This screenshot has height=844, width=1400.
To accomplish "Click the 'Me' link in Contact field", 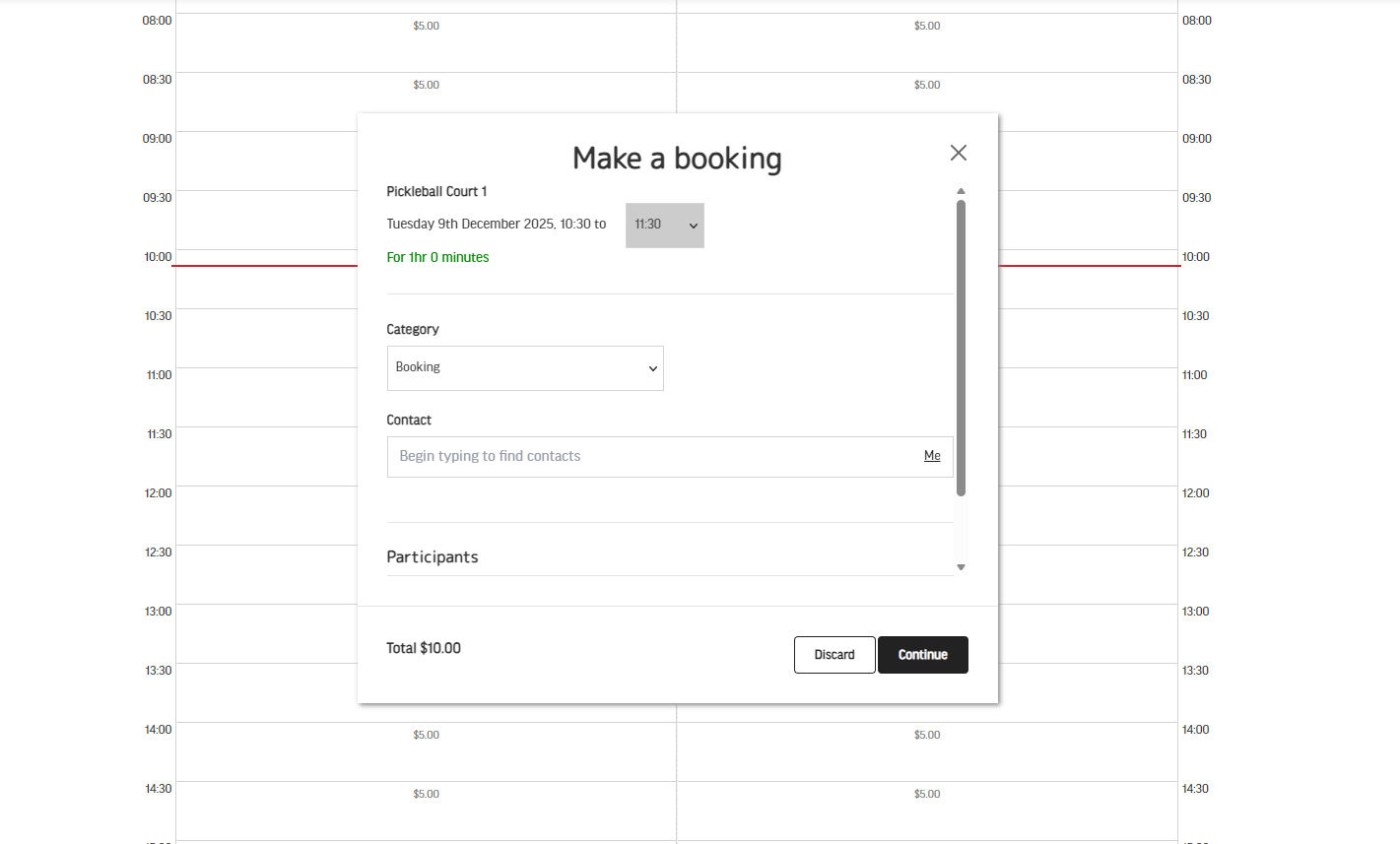I will coord(931,456).
